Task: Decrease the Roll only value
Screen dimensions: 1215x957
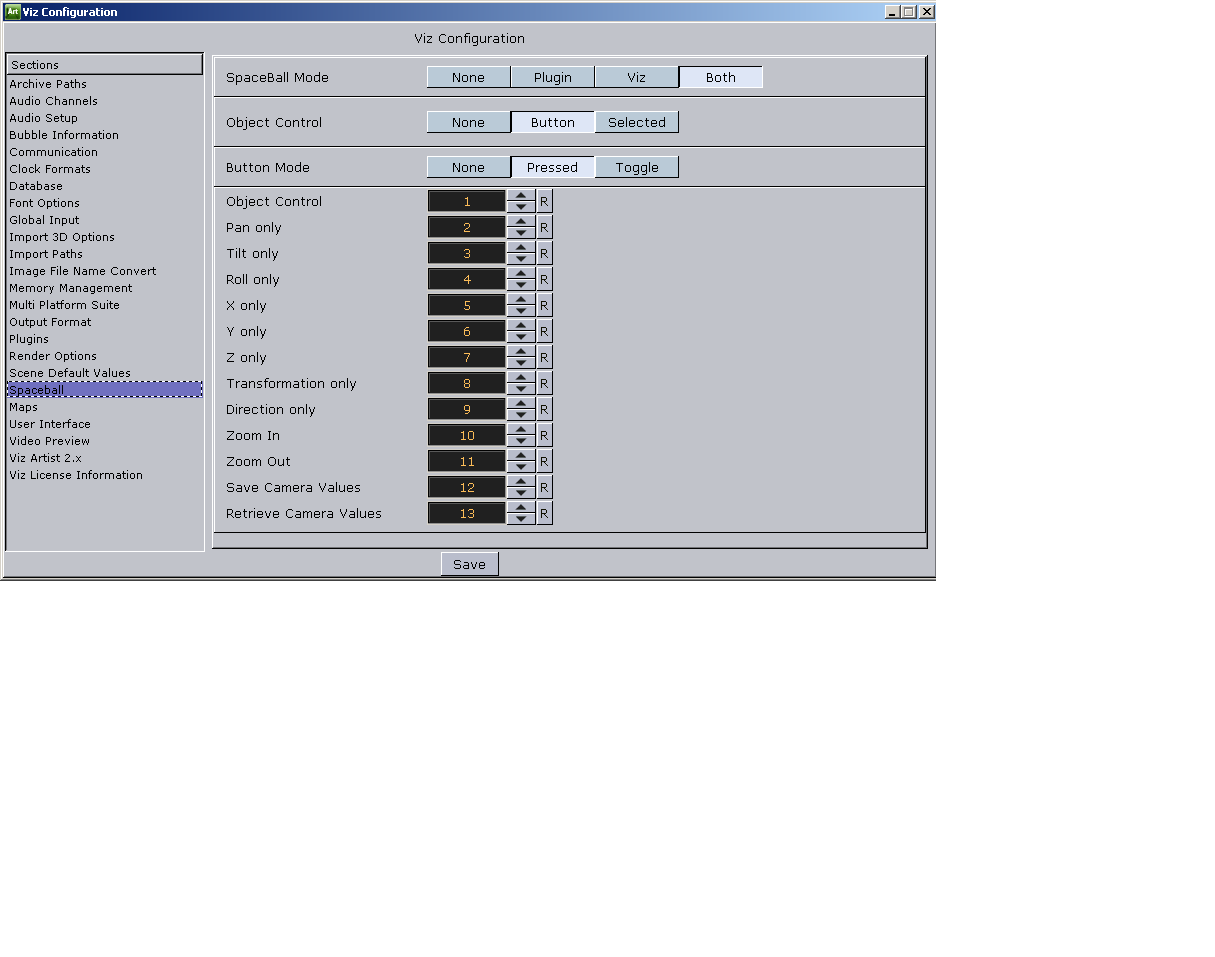Action: tap(521, 285)
